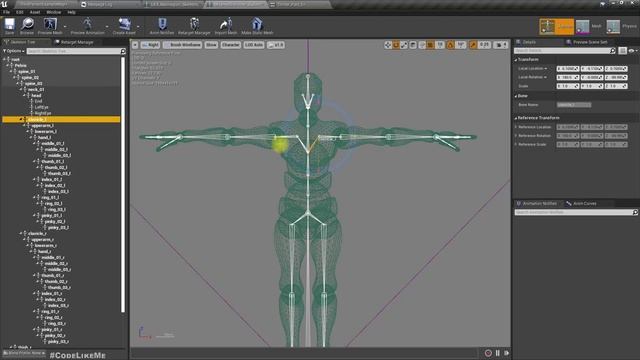This screenshot has width=640, height=360.
Task: Click the record button in viewport bar
Action: click(488, 353)
